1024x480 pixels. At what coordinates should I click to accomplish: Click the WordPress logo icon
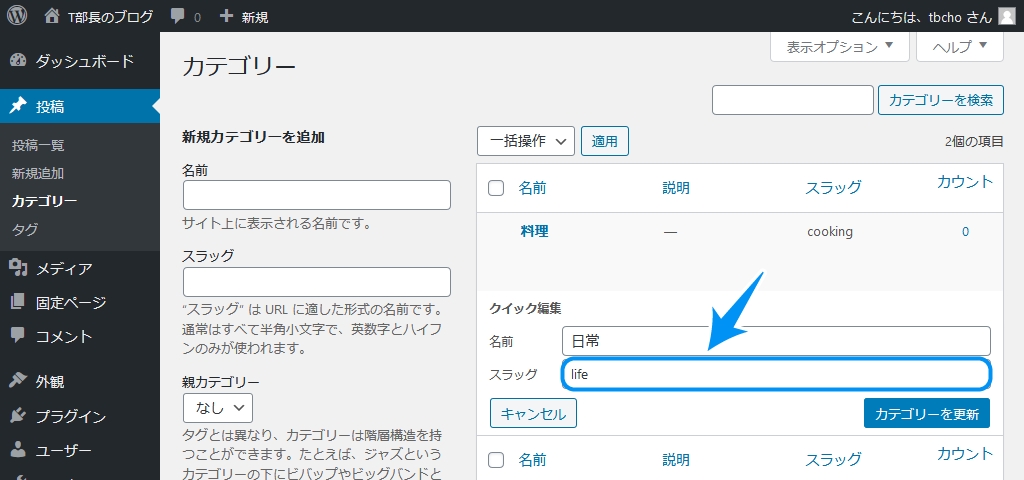click(x=17, y=16)
